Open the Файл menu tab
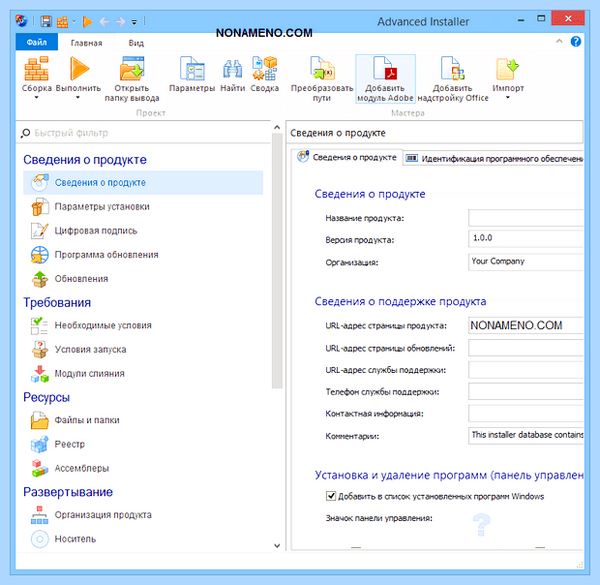600x585 pixels. 37,42
